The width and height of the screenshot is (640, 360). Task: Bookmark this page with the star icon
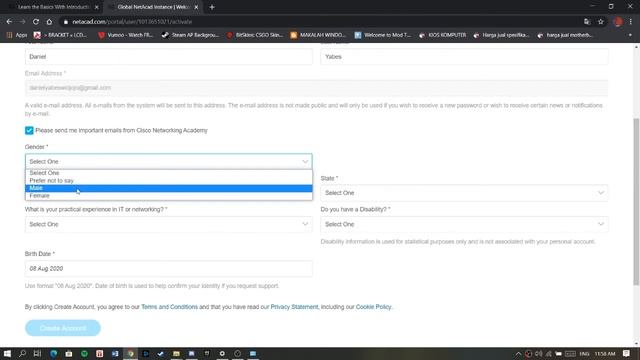coord(600,22)
